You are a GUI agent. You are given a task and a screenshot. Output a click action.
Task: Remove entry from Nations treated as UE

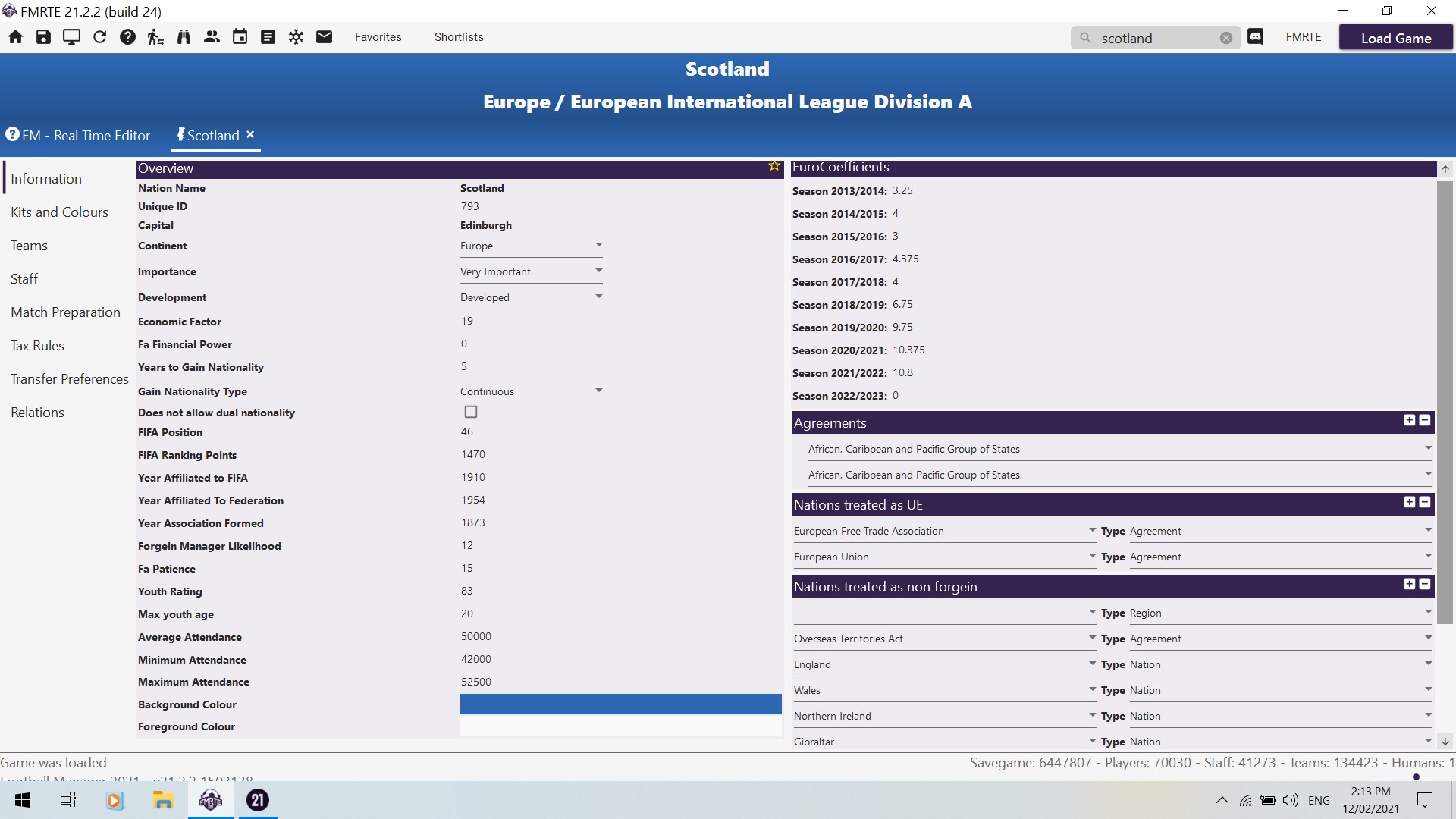(x=1425, y=502)
